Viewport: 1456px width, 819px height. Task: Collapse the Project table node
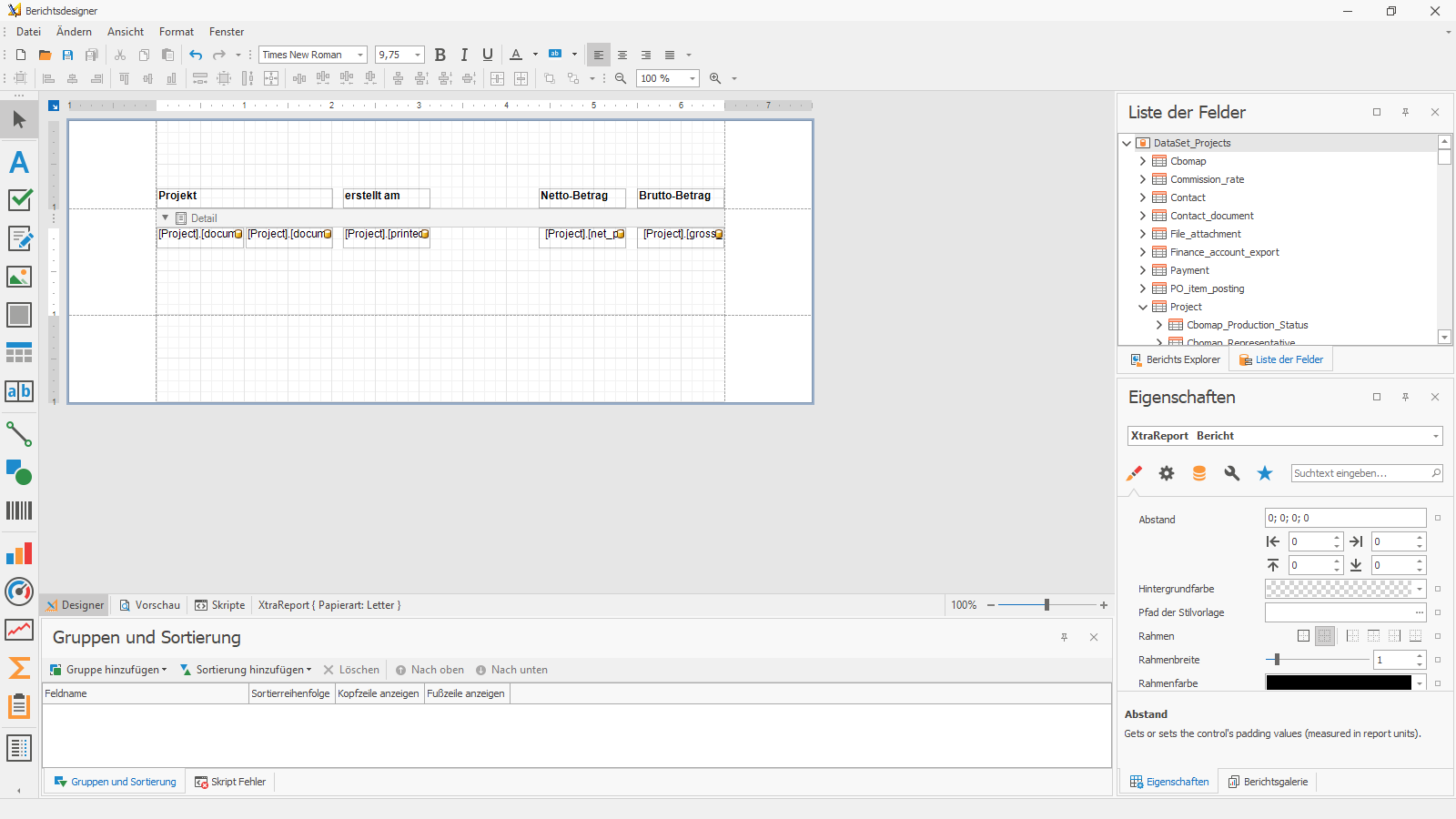click(1143, 307)
